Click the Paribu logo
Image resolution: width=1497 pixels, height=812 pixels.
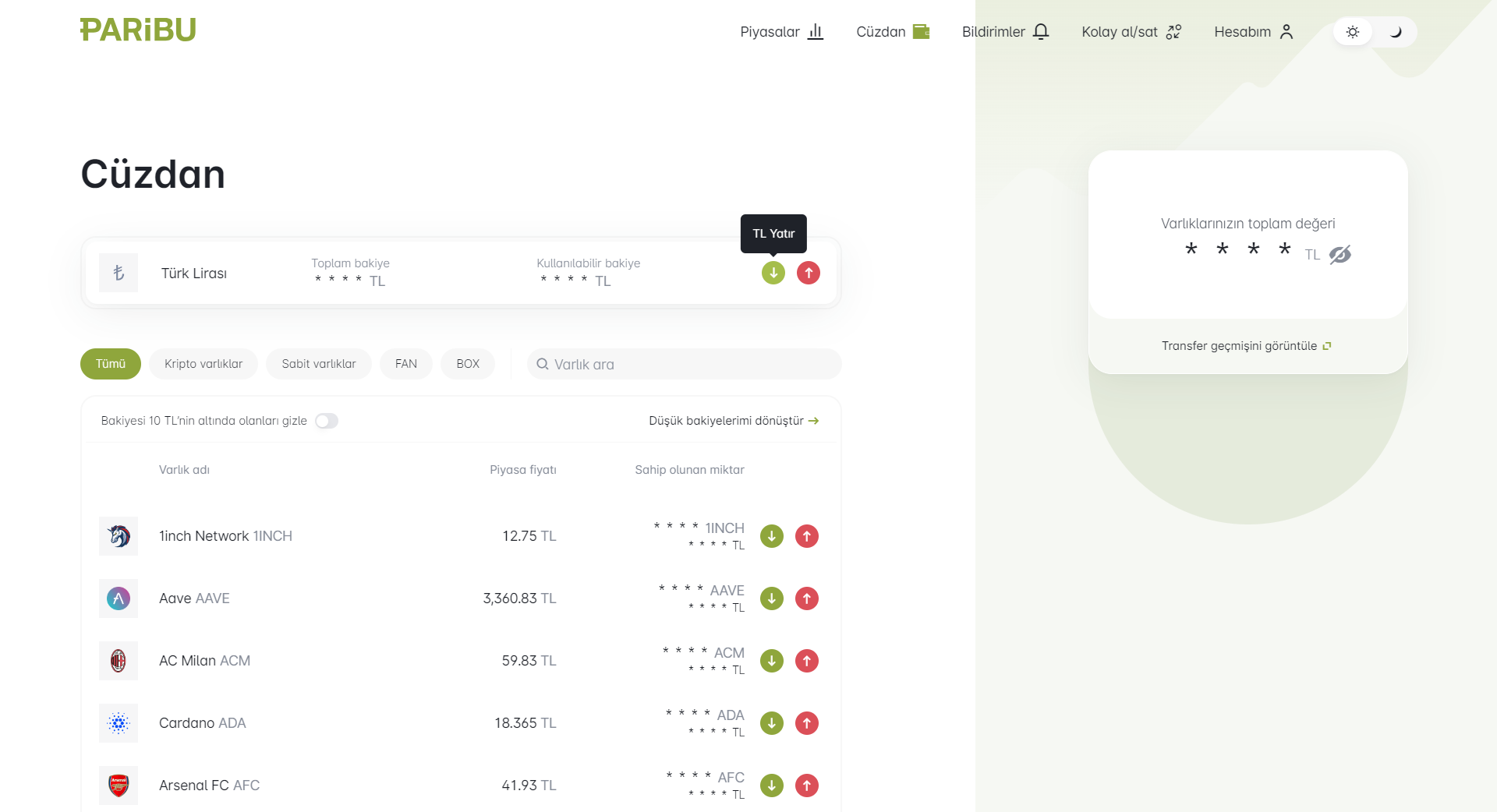pyautogui.click(x=137, y=29)
